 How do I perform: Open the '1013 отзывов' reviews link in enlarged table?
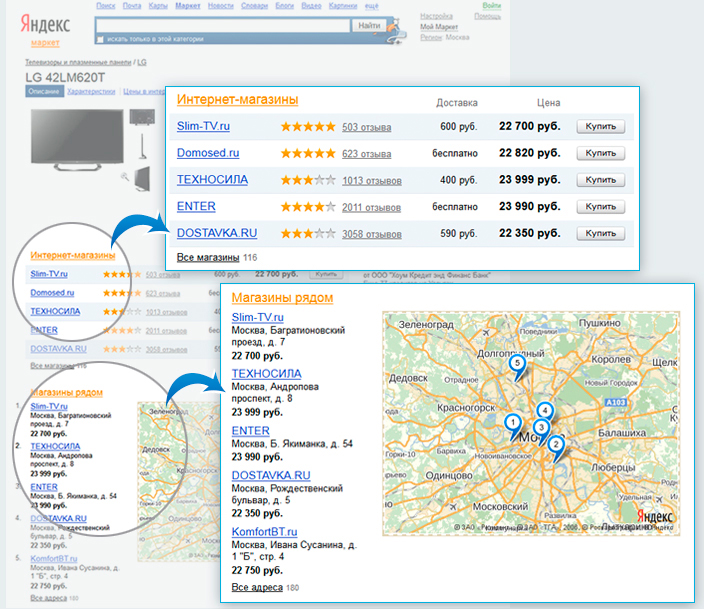point(372,181)
